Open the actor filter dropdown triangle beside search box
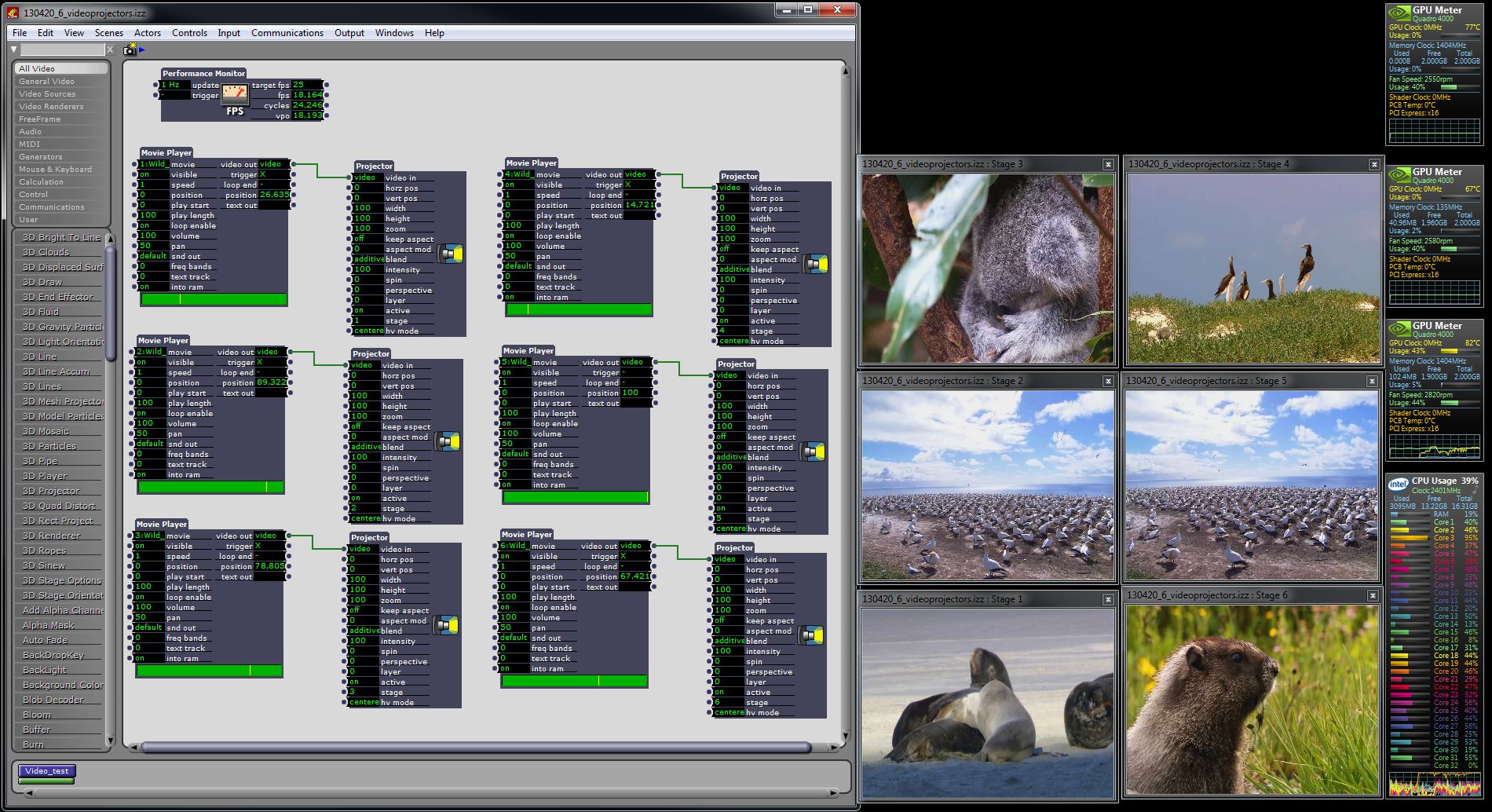Image resolution: width=1492 pixels, height=812 pixels. pyautogui.click(x=14, y=49)
